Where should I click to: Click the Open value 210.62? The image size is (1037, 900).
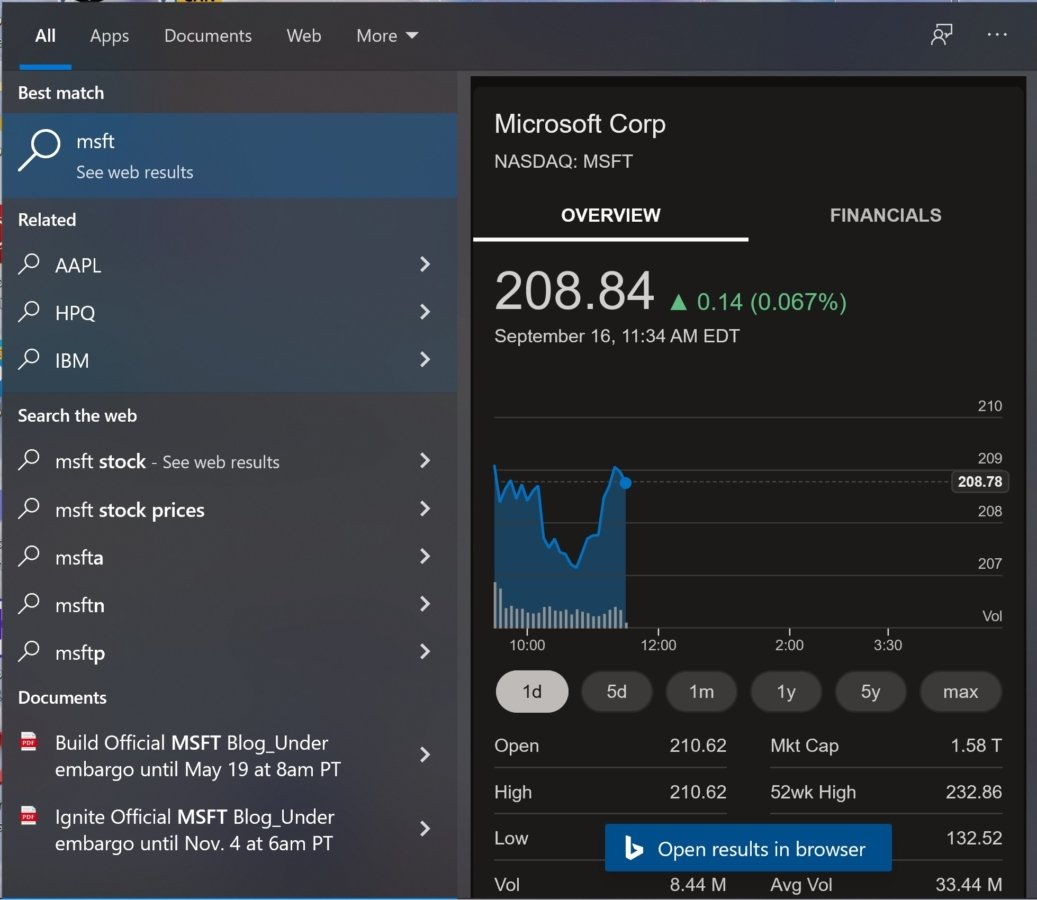pos(698,745)
